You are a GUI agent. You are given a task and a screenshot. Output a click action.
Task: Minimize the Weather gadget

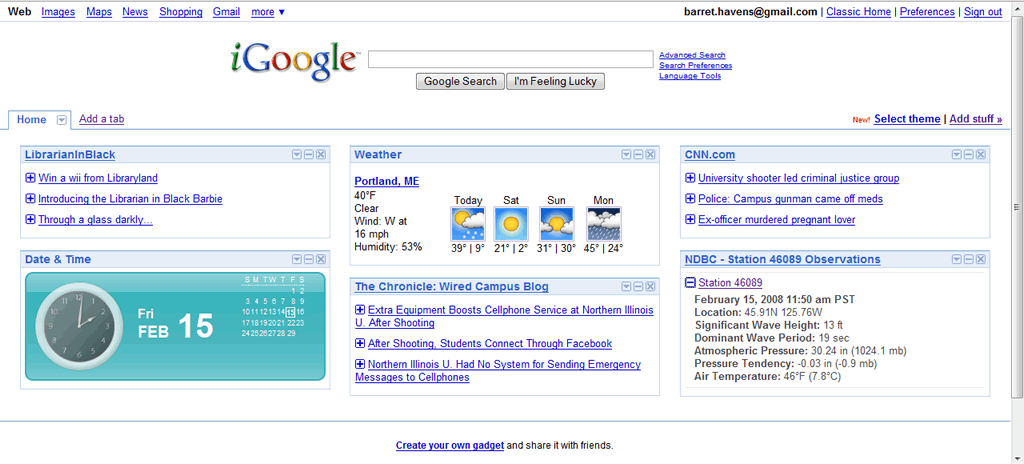coord(638,155)
